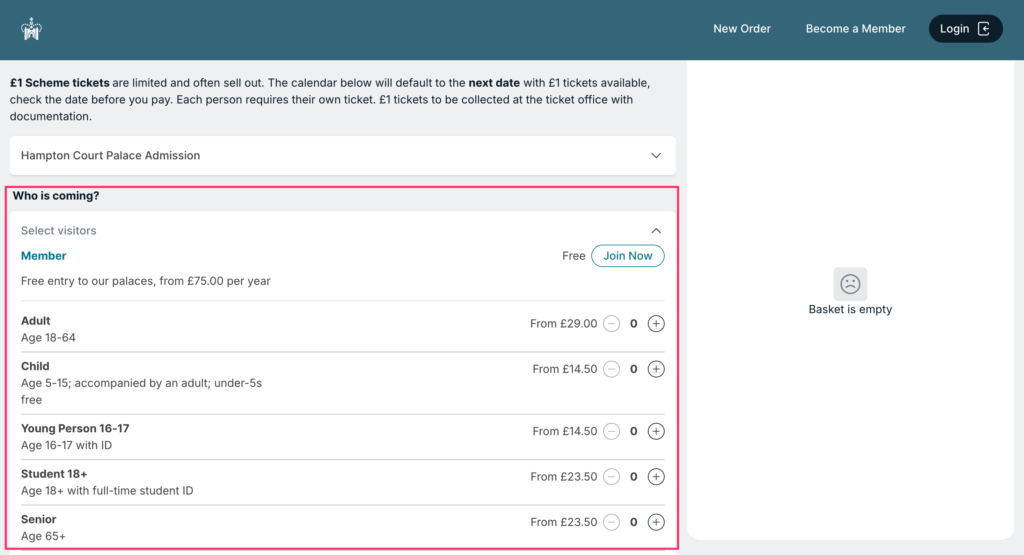Click the 'Free' member price label

click(573, 256)
